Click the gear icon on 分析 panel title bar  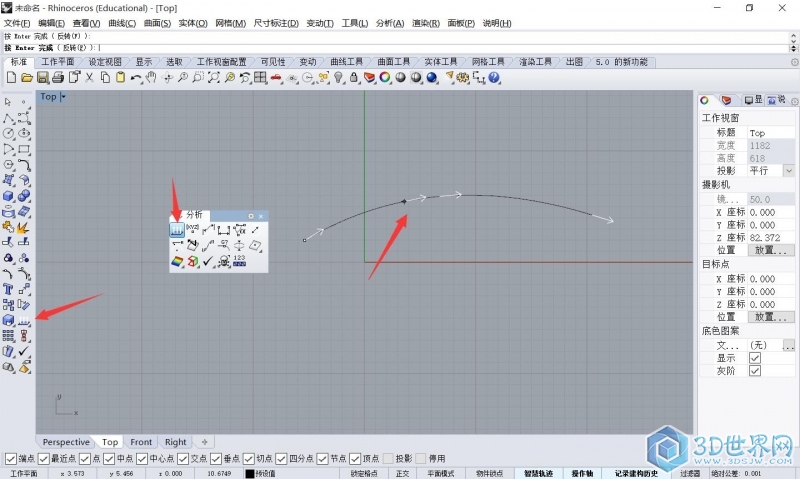tap(251, 216)
